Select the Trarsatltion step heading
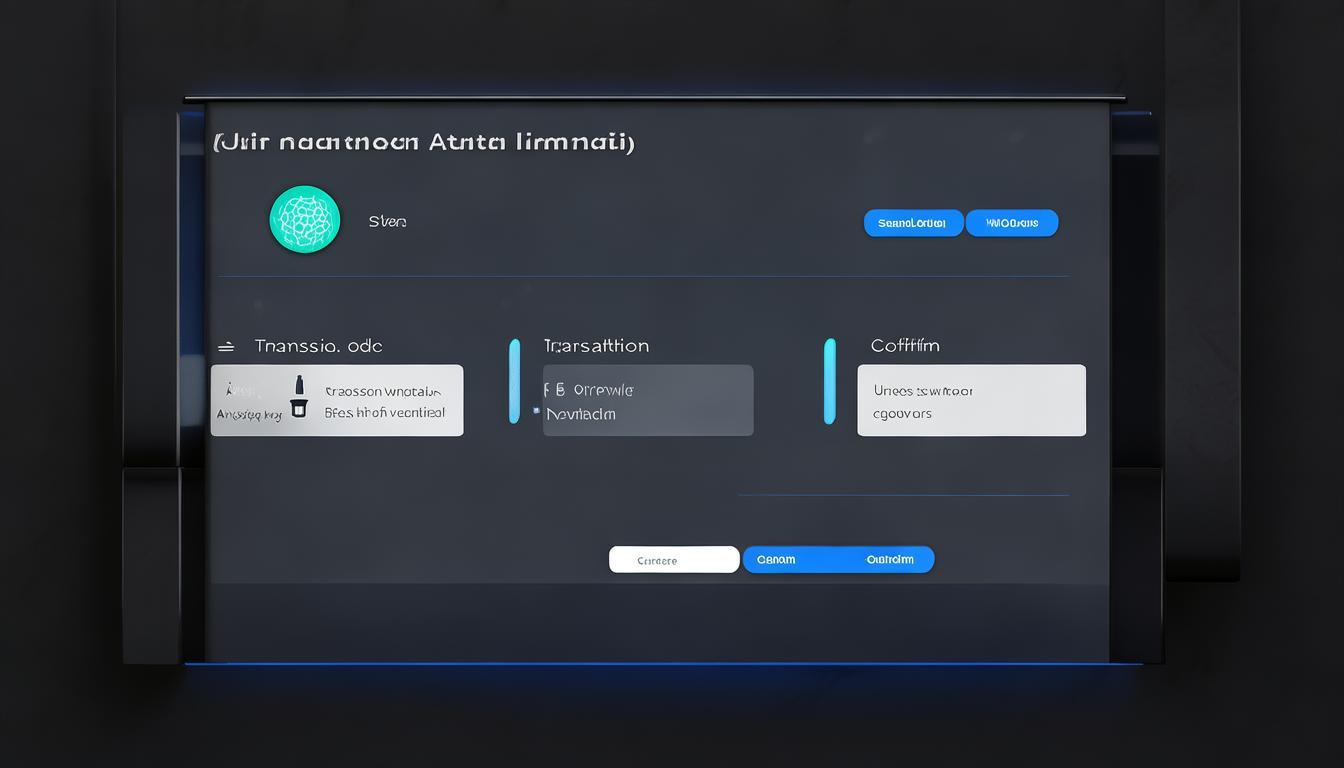This screenshot has width=1344, height=768. point(596,346)
